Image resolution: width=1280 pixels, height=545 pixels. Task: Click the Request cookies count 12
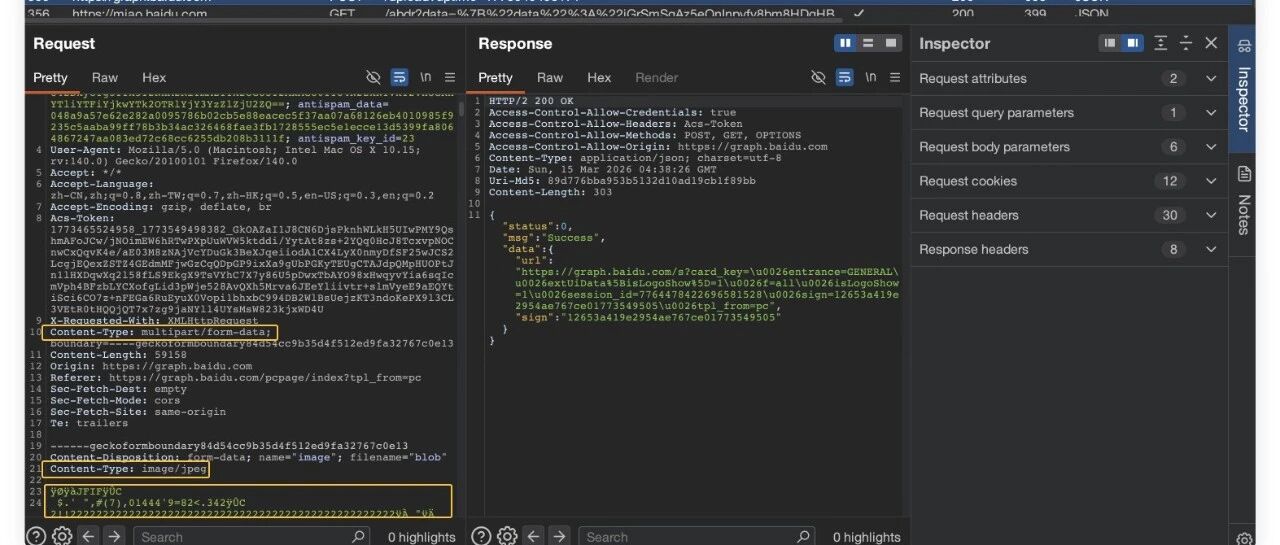(1171, 181)
